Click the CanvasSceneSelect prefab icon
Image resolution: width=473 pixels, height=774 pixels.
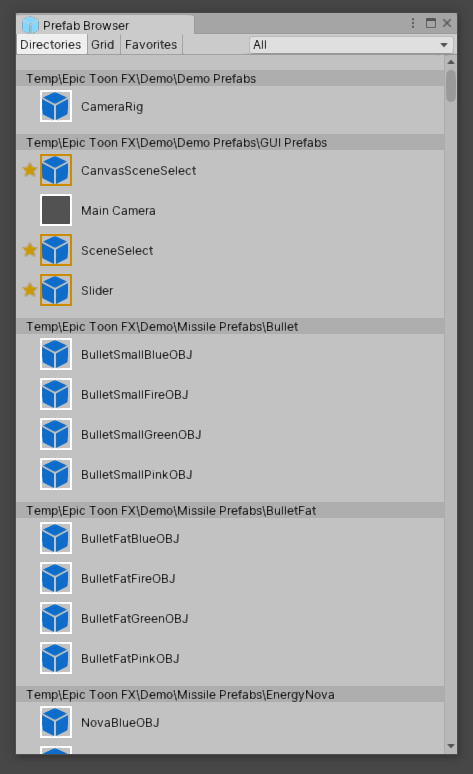pos(56,170)
